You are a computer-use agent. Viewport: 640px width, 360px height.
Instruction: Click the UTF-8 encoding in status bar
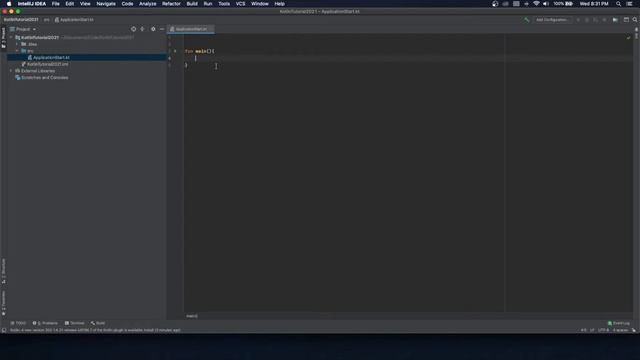coord(603,330)
